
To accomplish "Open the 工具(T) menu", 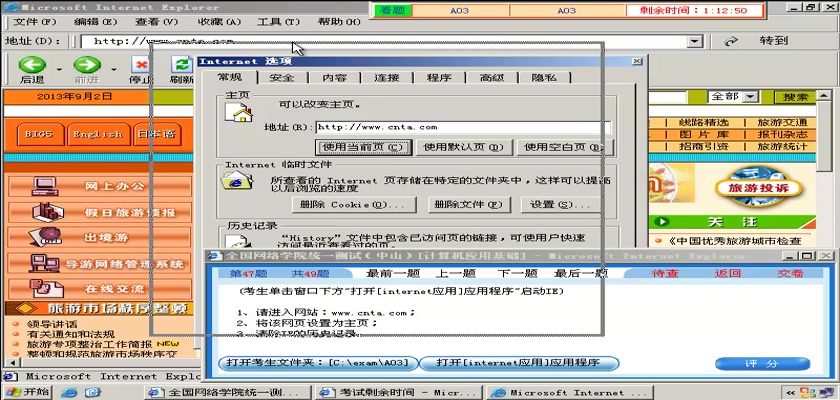I will click(278, 22).
